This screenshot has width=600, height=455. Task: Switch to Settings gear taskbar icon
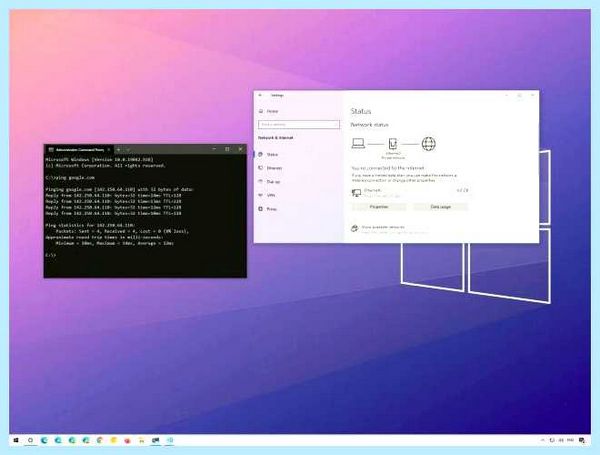pos(170,440)
